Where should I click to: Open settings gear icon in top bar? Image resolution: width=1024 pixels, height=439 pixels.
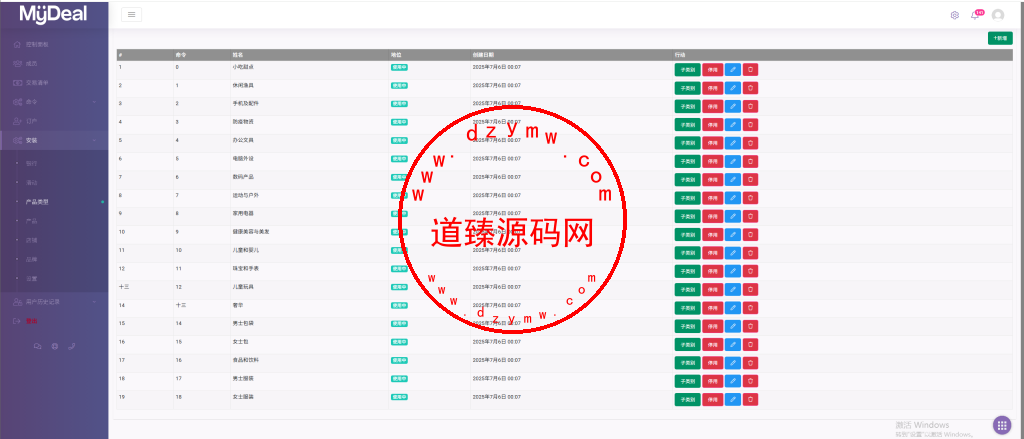955,15
